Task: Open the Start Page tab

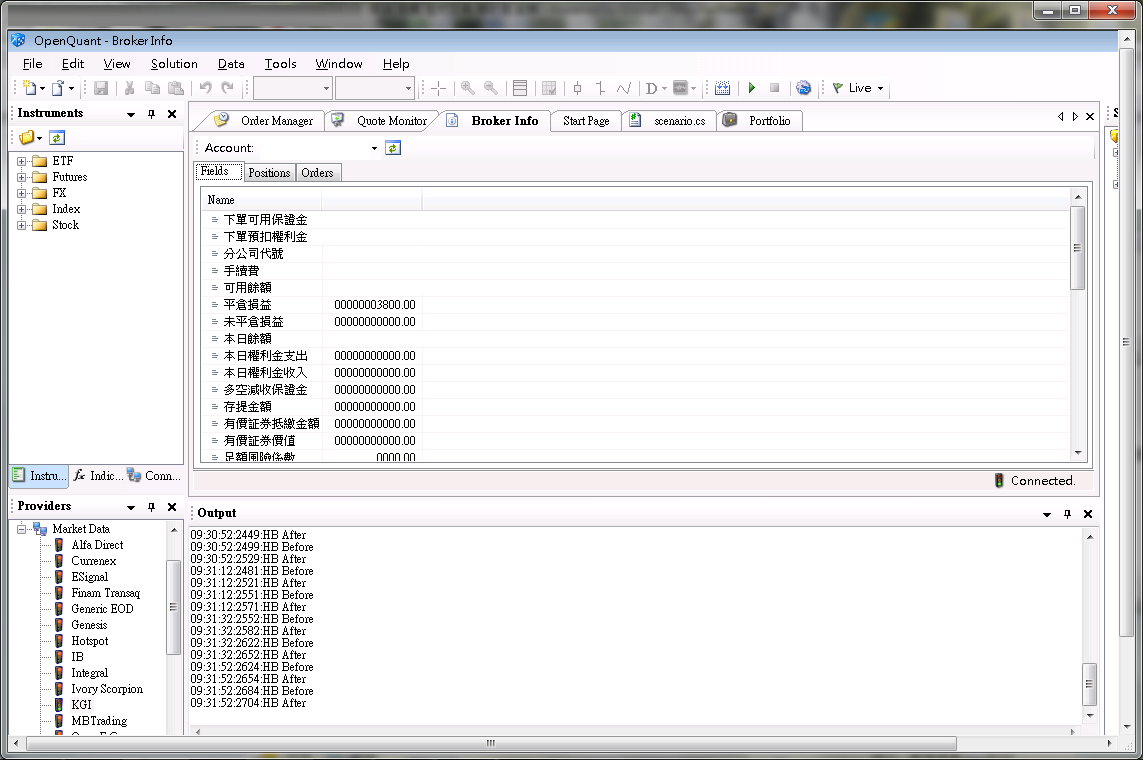Action: click(586, 121)
